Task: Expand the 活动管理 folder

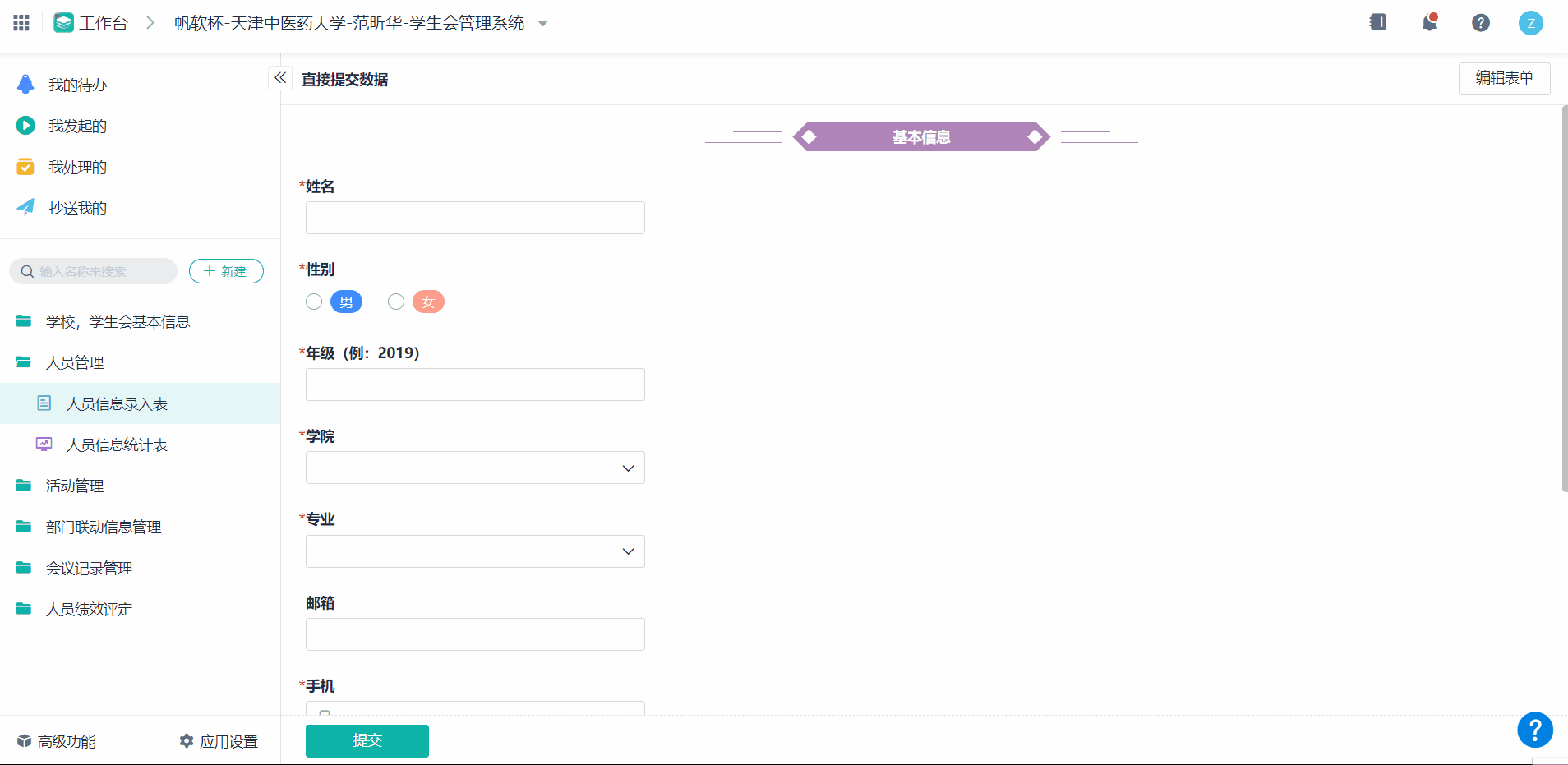Action: (74, 486)
